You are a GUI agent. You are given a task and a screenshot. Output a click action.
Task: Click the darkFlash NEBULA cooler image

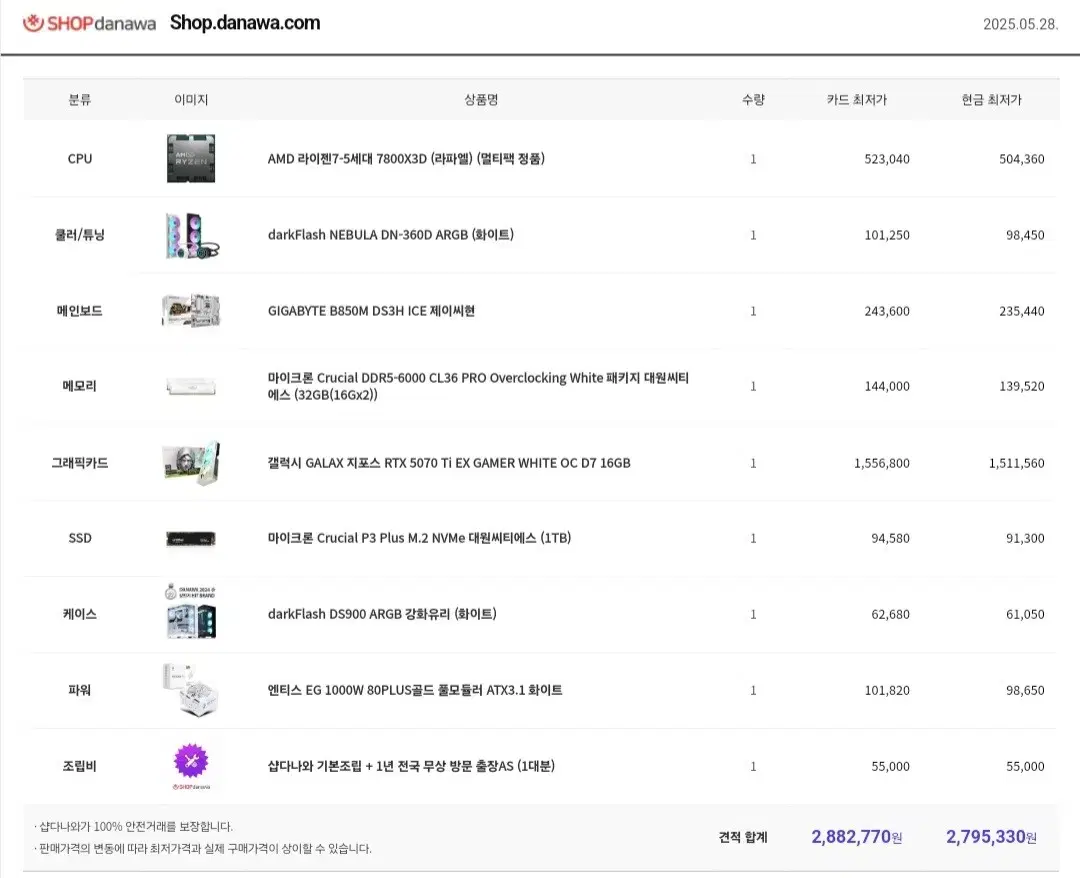pos(190,235)
